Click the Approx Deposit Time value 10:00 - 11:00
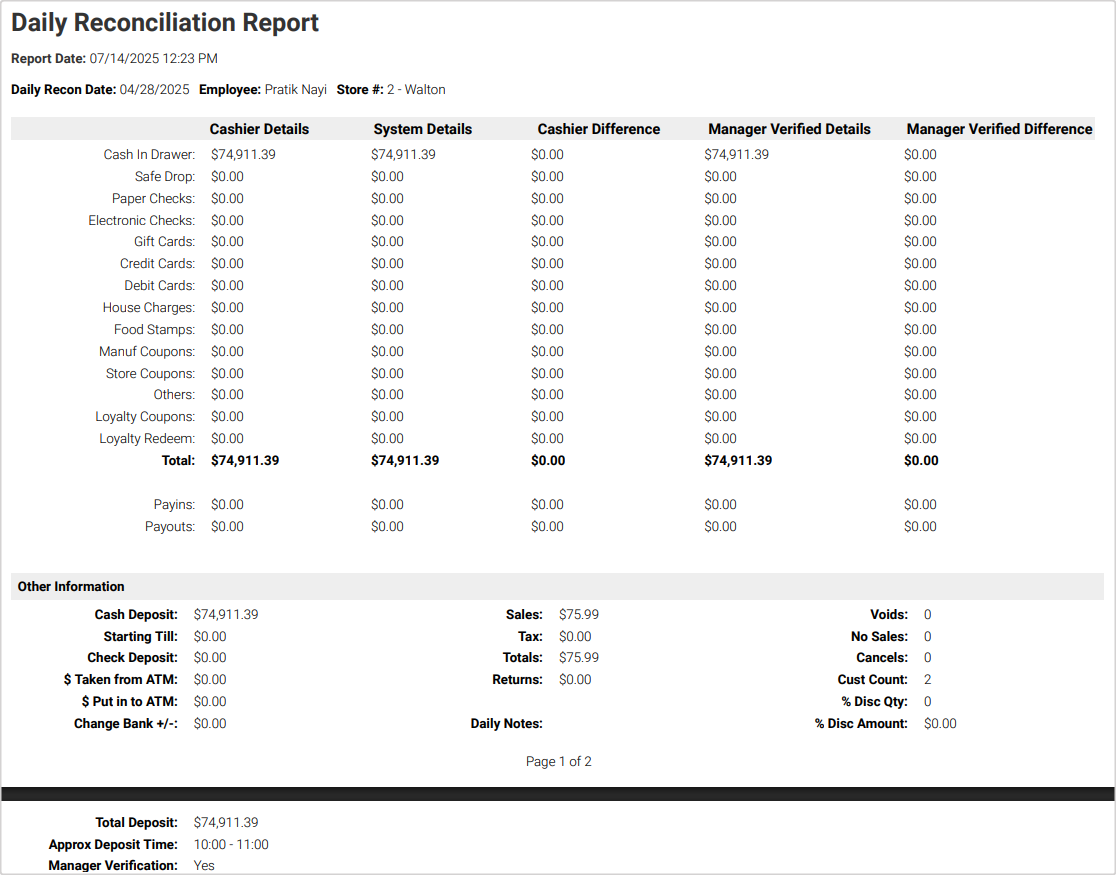The image size is (1116, 875). pyautogui.click(x=231, y=845)
